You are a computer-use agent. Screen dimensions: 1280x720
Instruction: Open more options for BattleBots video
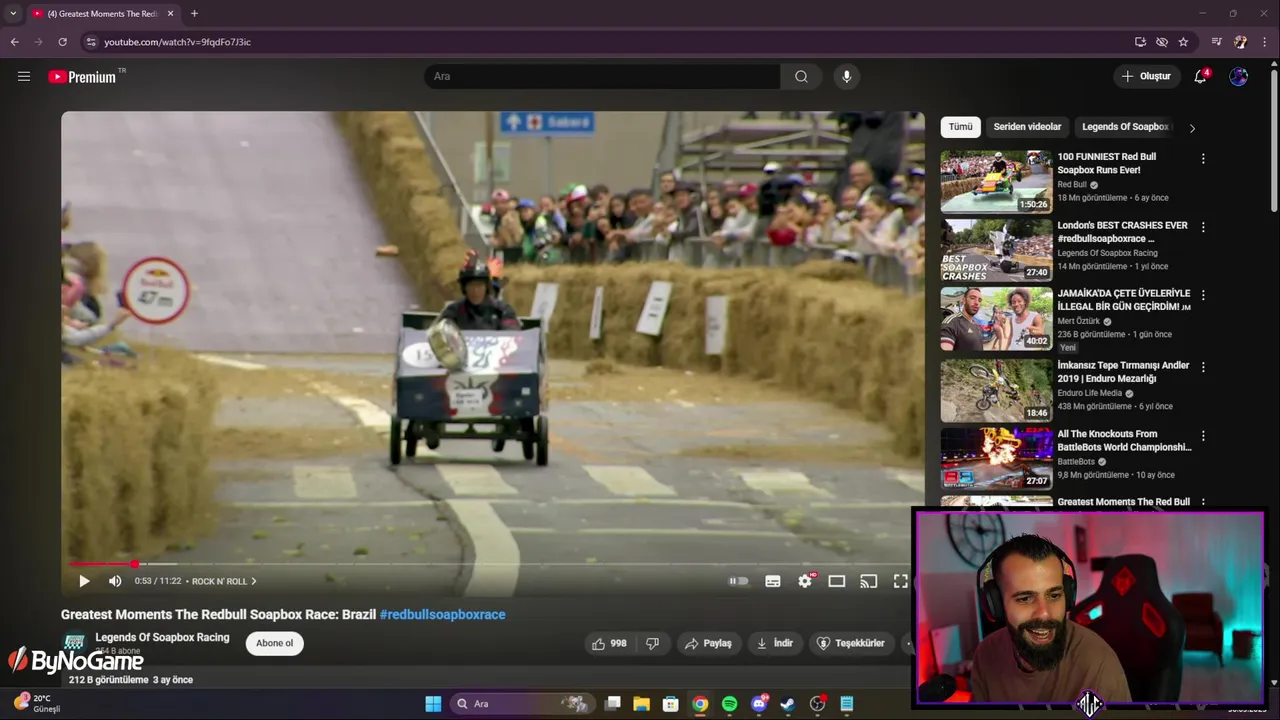[x=1203, y=436]
